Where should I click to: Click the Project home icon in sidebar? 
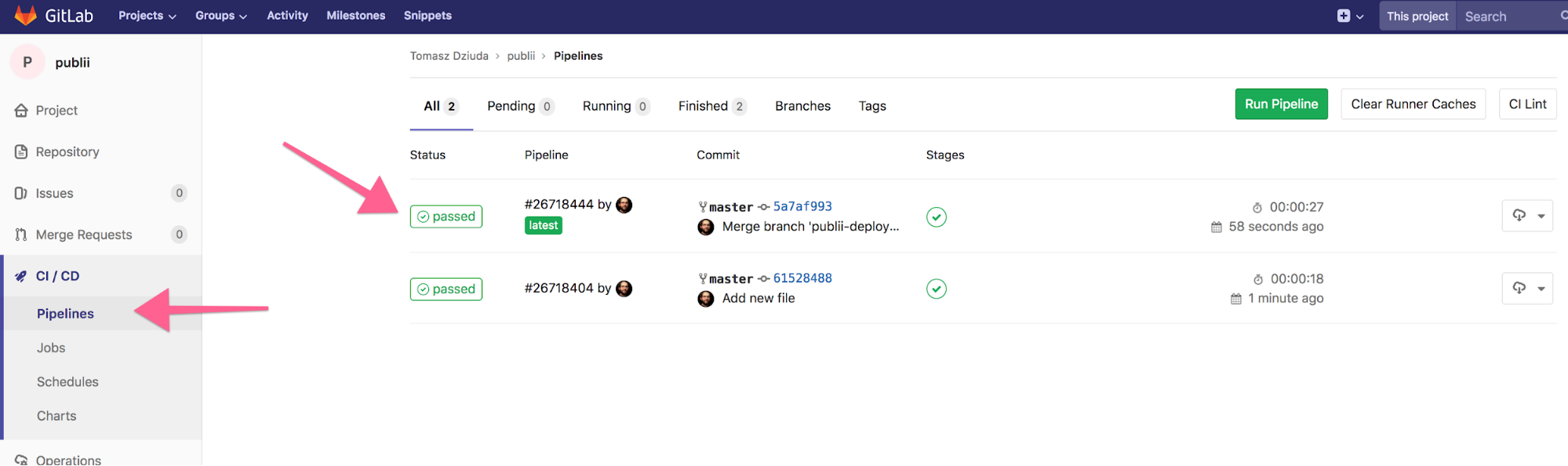click(21, 111)
